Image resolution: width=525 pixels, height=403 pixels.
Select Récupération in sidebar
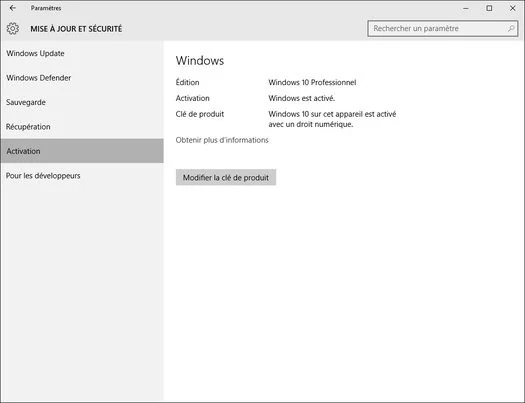point(82,127)
